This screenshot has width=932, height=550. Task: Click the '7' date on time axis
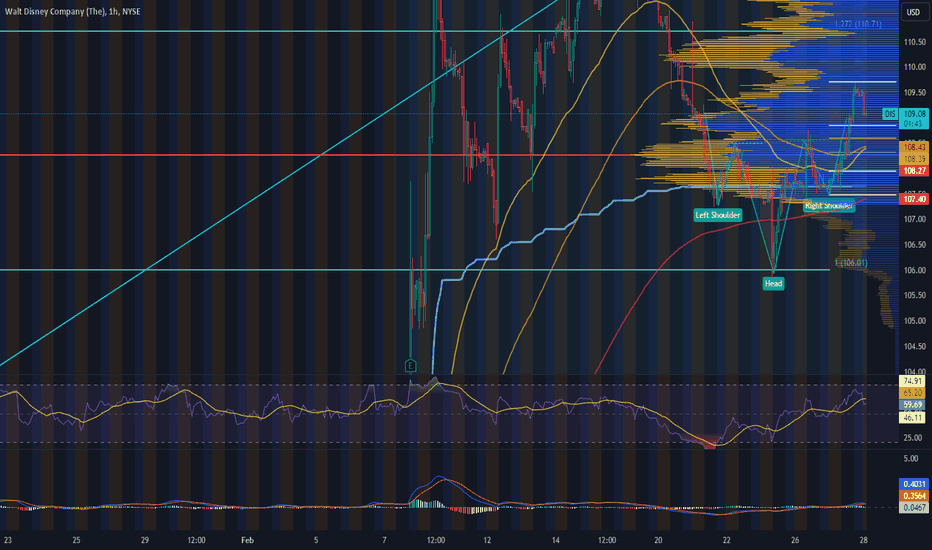385,540
